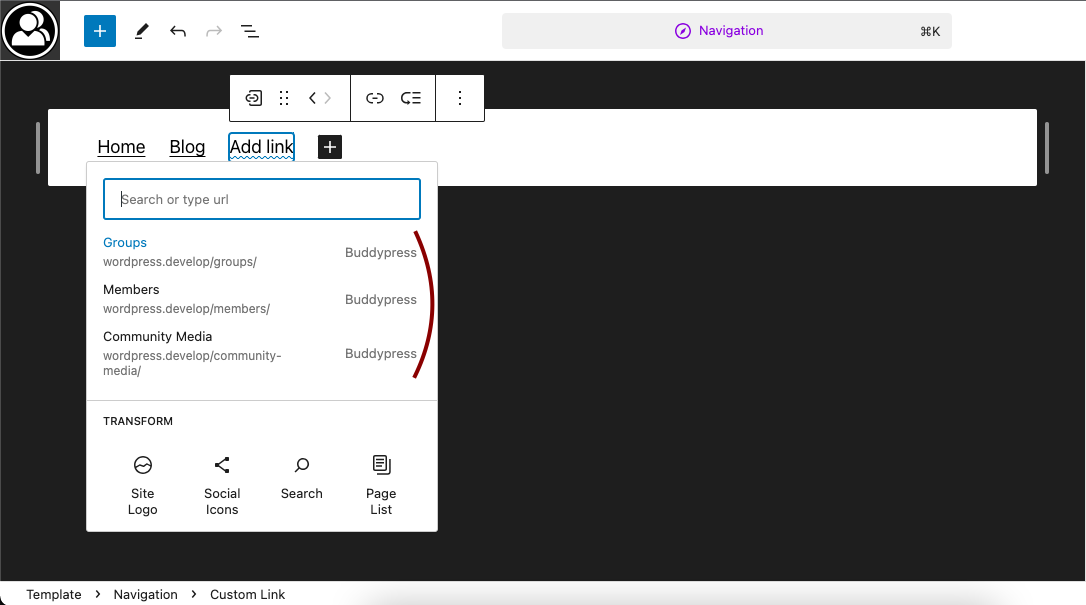The image size is (1086, 605).
Task: Transform into Social Icons block
Action: (222, 486)
